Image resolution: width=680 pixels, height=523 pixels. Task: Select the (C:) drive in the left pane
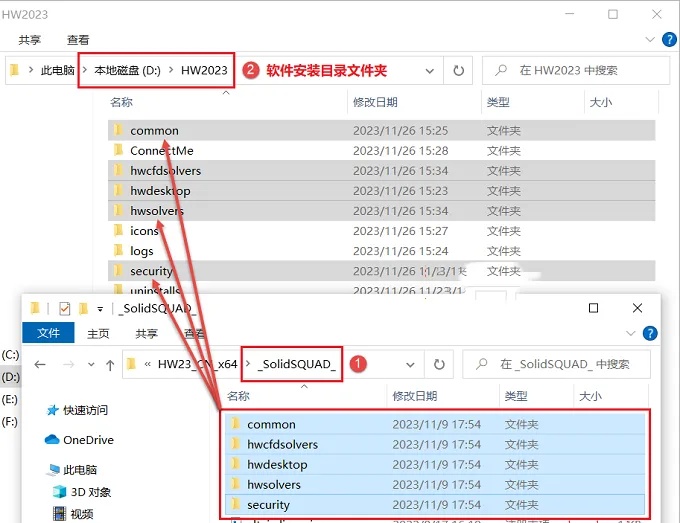(x=11, y=355)
